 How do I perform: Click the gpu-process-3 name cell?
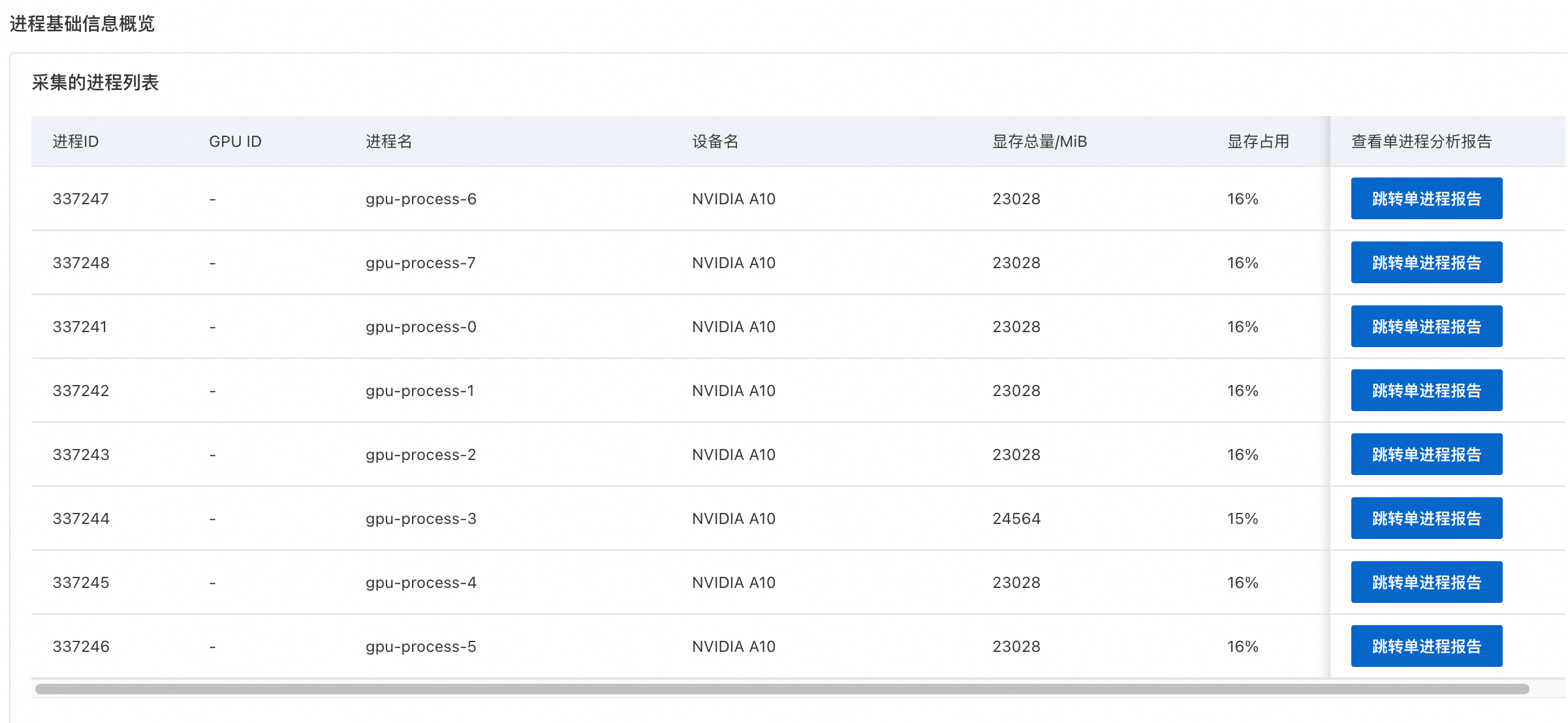coord(421,519)
